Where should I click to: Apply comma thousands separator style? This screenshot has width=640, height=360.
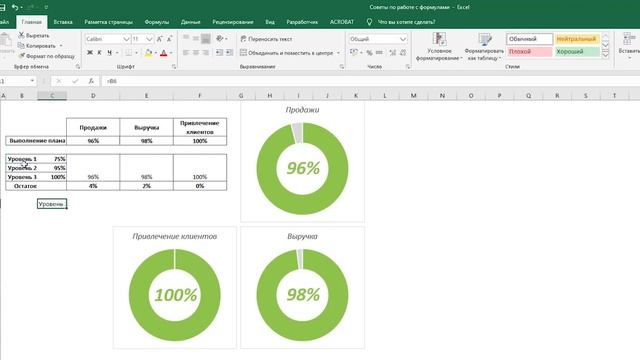pos(379,52)
